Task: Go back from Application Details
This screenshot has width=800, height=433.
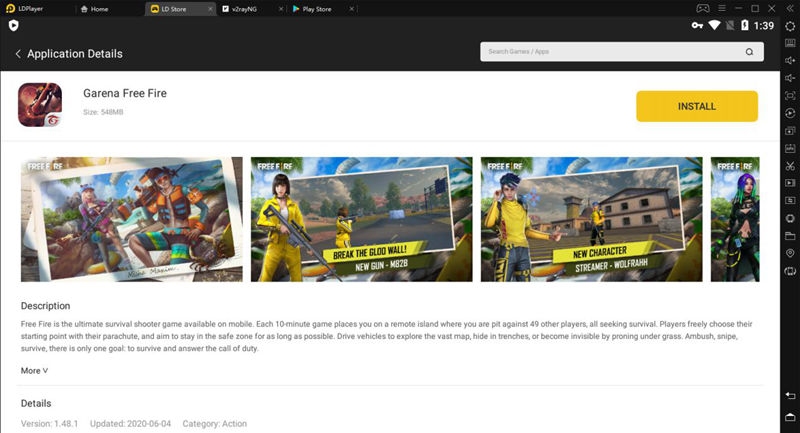Action: [x=18, y=54]
